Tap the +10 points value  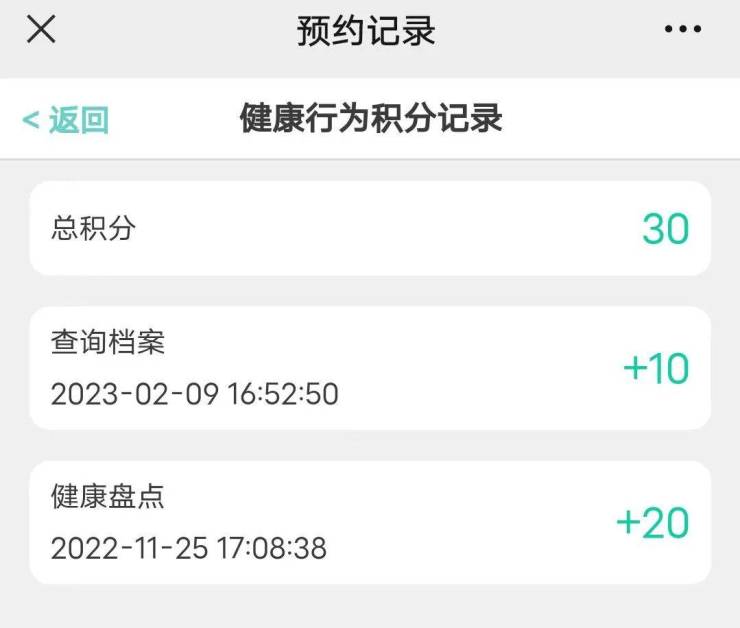(656, 369)
